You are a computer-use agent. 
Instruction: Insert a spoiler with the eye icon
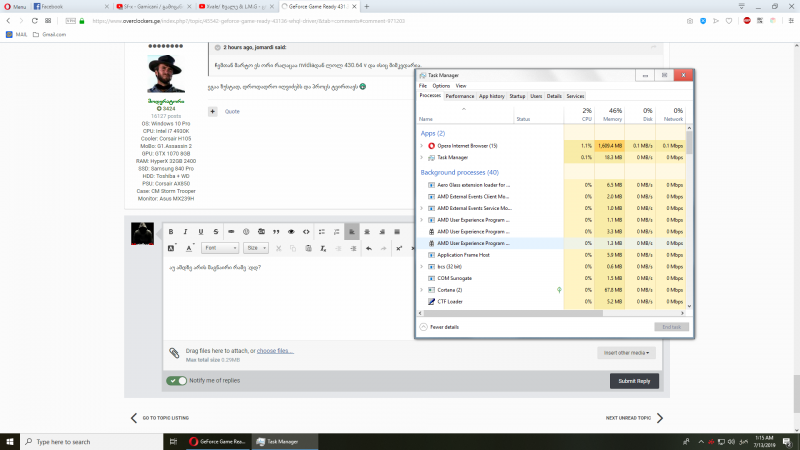pyautogui.click(x=291, y=231)
